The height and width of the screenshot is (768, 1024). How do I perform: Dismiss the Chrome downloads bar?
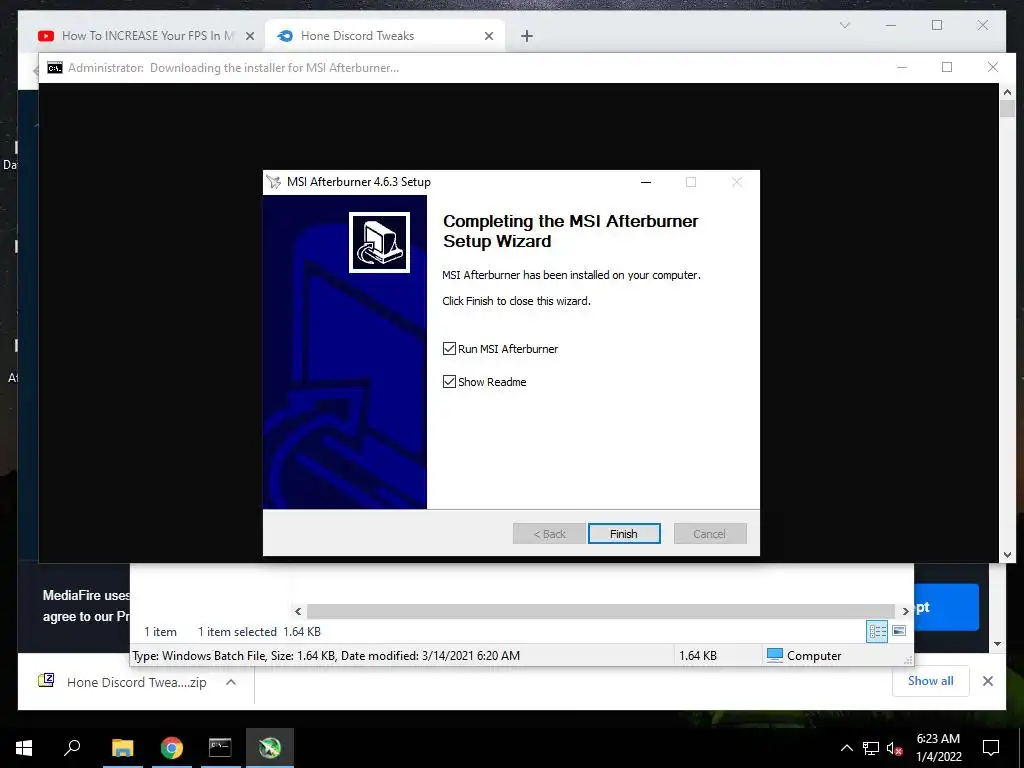click(x=987, y=681)
